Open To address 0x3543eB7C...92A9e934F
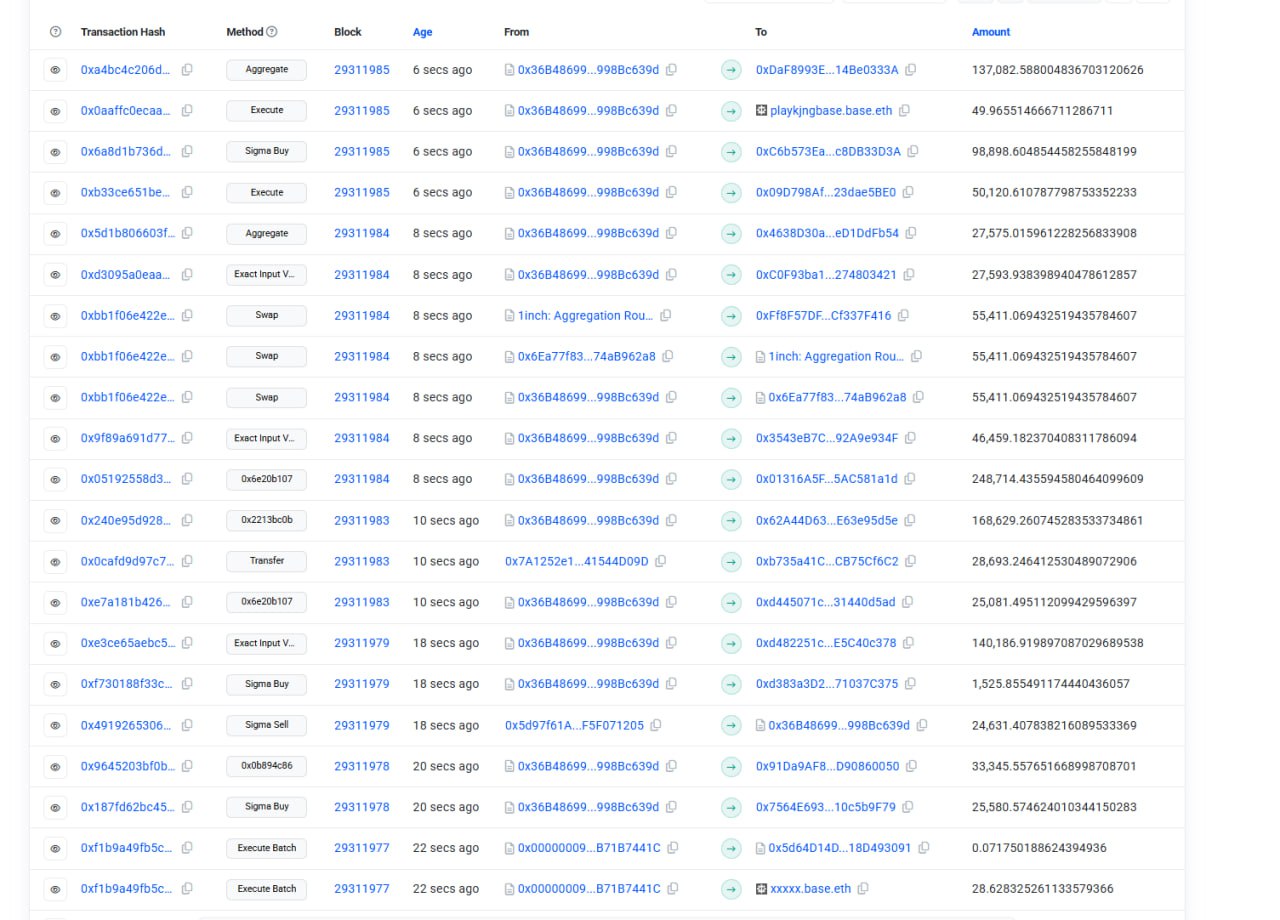The width and height of the screenshot is (1280, 920). 827,439
